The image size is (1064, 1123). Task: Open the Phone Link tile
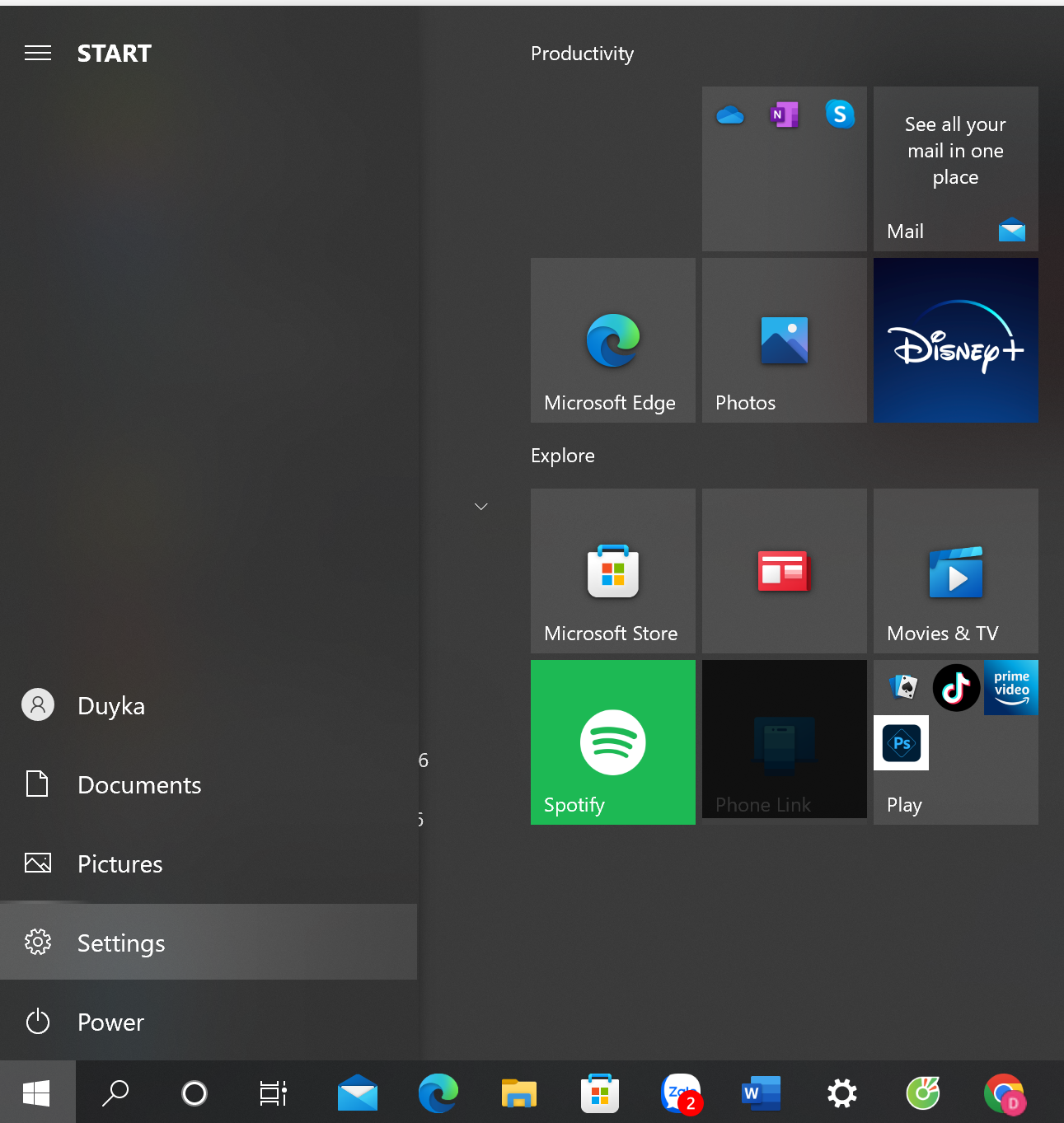pyautogui.click(x=785, y=739)
